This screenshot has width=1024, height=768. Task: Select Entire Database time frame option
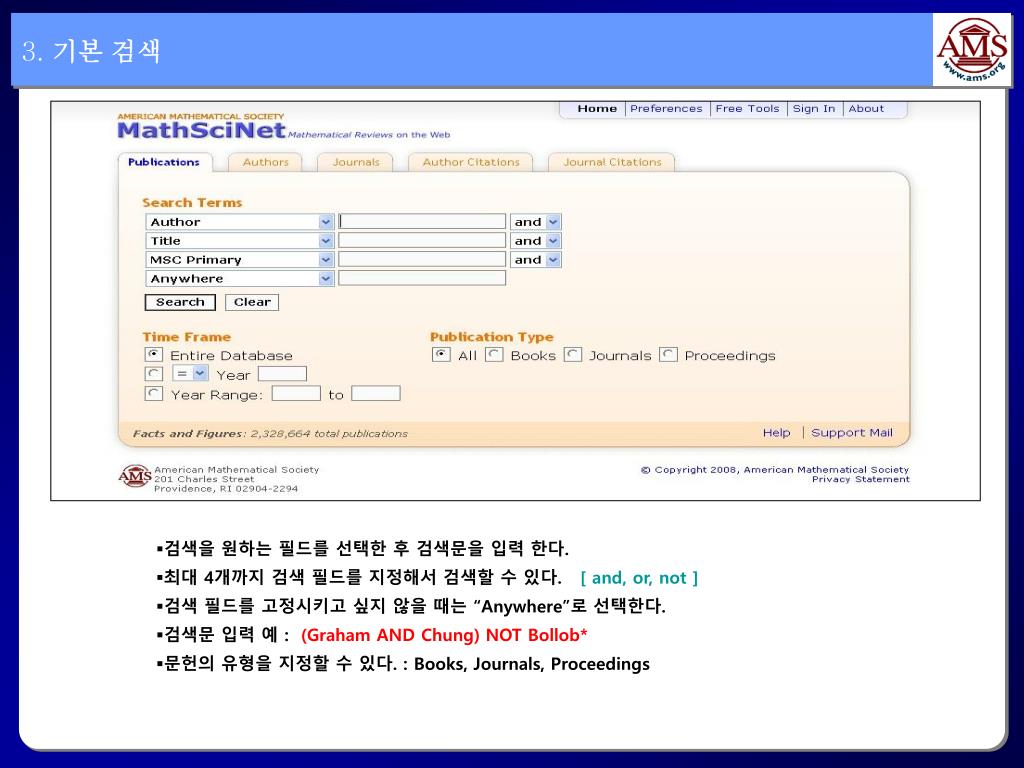pos(153,355)
